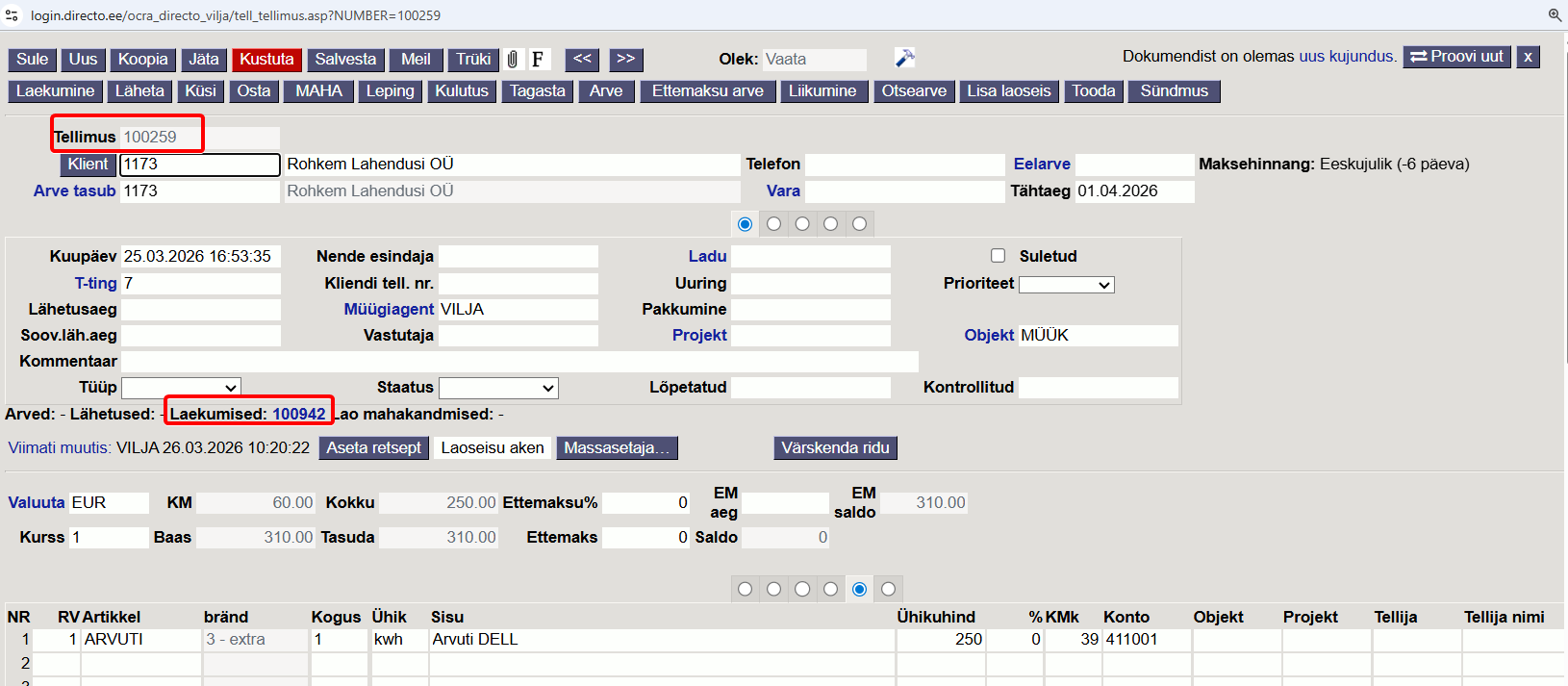This screenshot has height=686, width=1568.
Task: Open the linked receipt 100942
Action: point(298,414)
